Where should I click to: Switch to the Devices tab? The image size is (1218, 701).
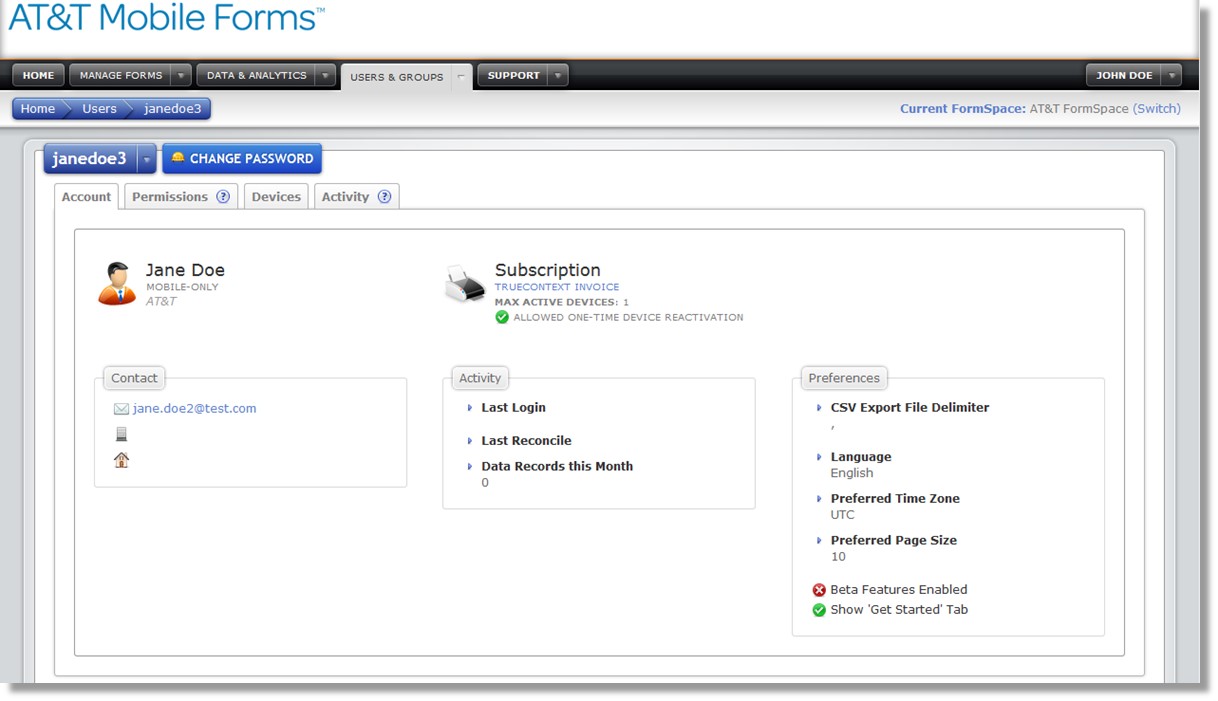[276, 197]
